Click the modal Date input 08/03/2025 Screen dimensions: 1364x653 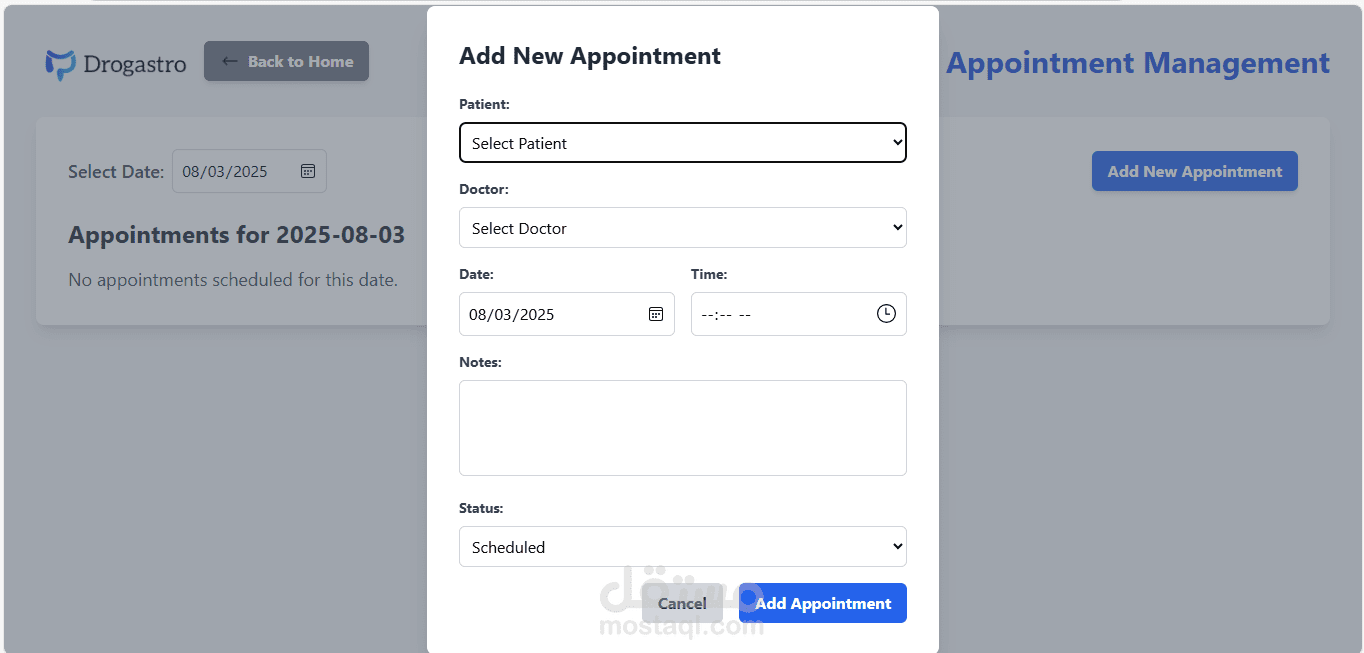pos(567,314)
